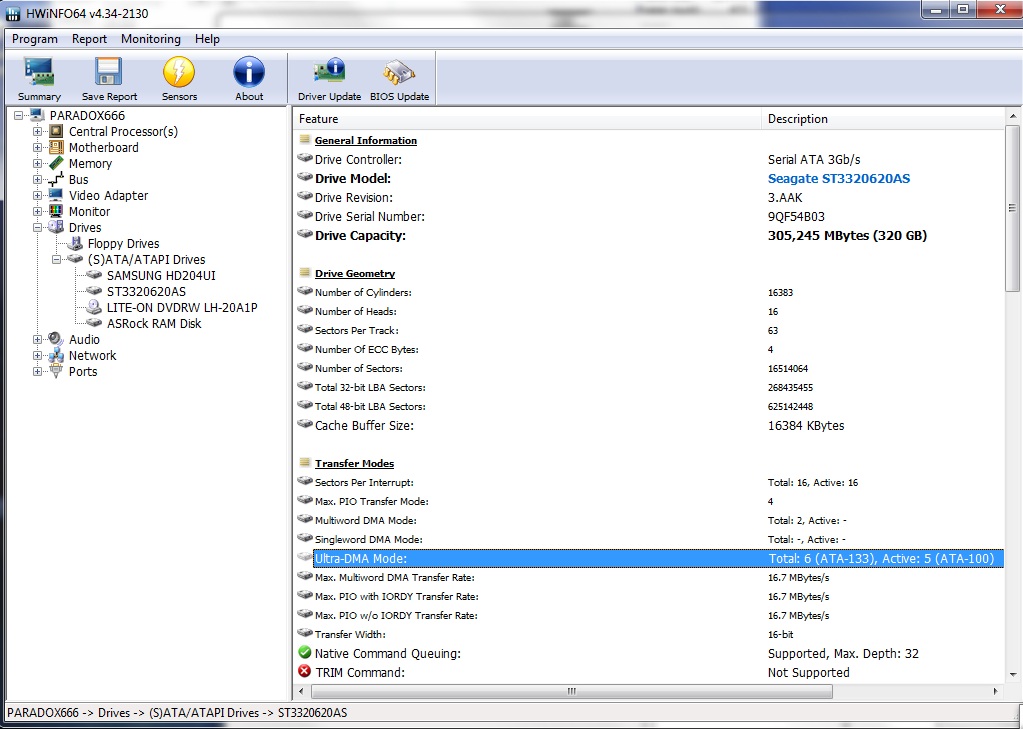Click the Drive Geometry section icon
The image size is (1023, 729).
305,272
